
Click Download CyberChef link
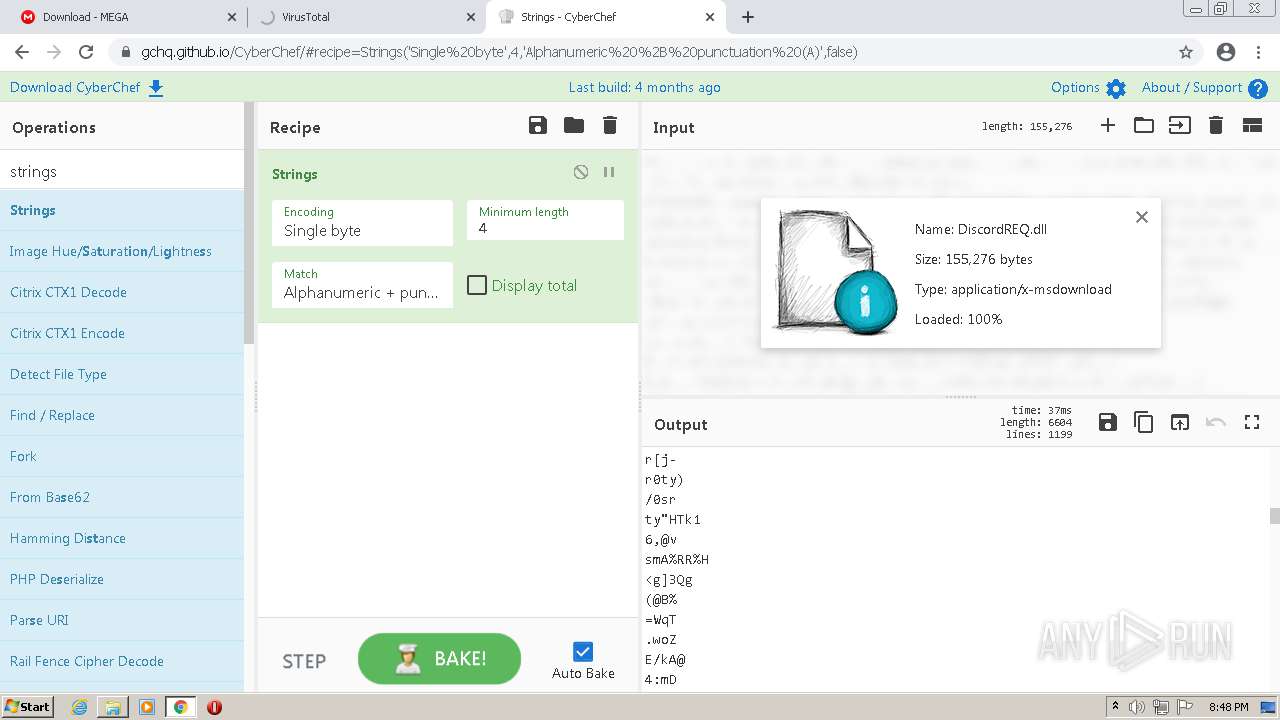point(86,87)
